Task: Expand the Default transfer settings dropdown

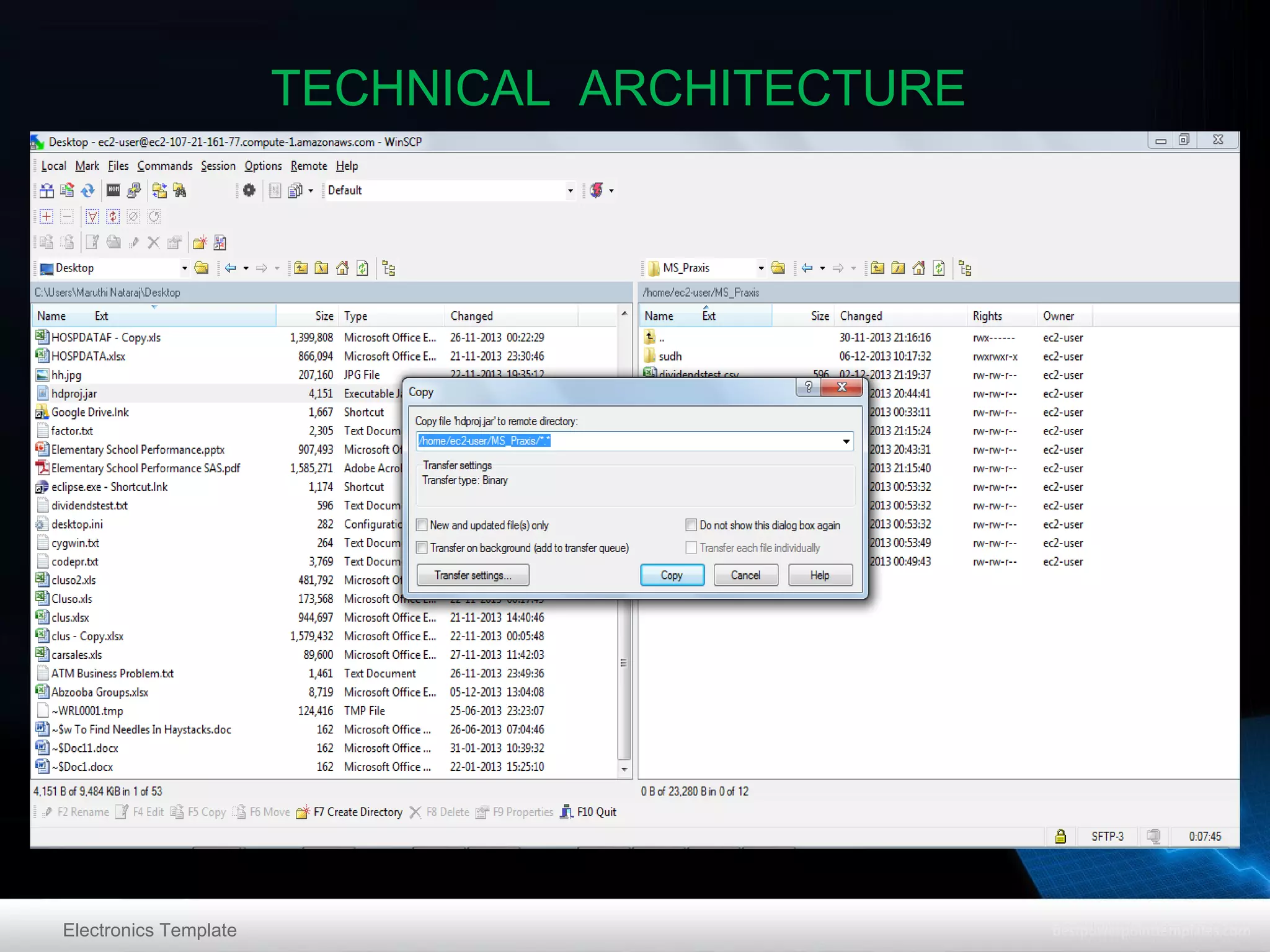Action: (571, 191)
